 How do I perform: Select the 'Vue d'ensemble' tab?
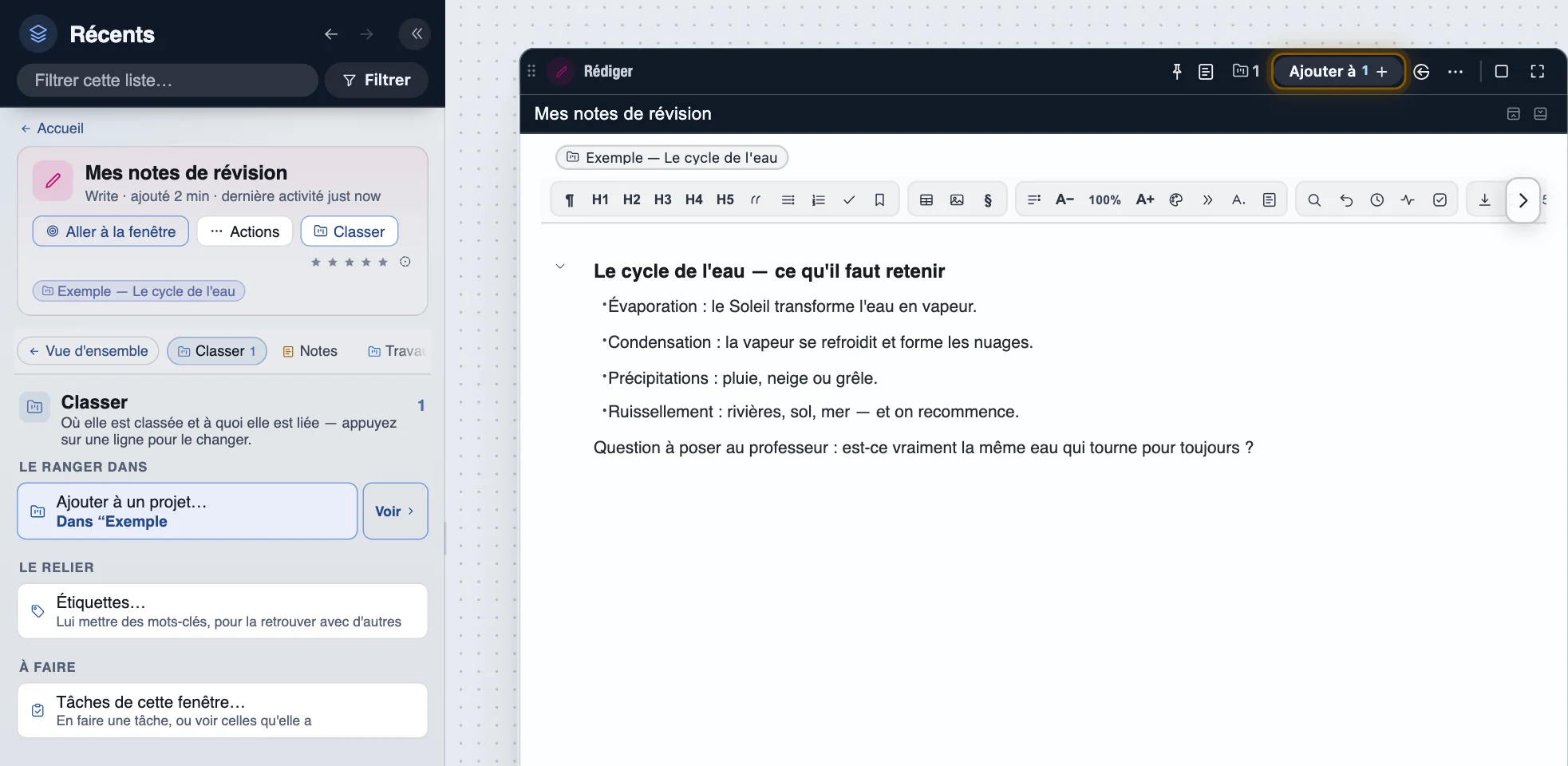point(89,351)
